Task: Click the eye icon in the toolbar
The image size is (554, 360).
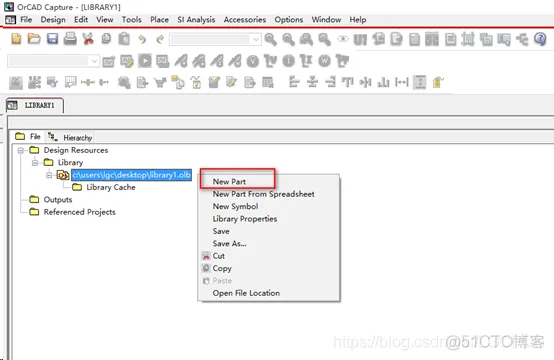Action: pyautogui.click(x=342, y=39)
